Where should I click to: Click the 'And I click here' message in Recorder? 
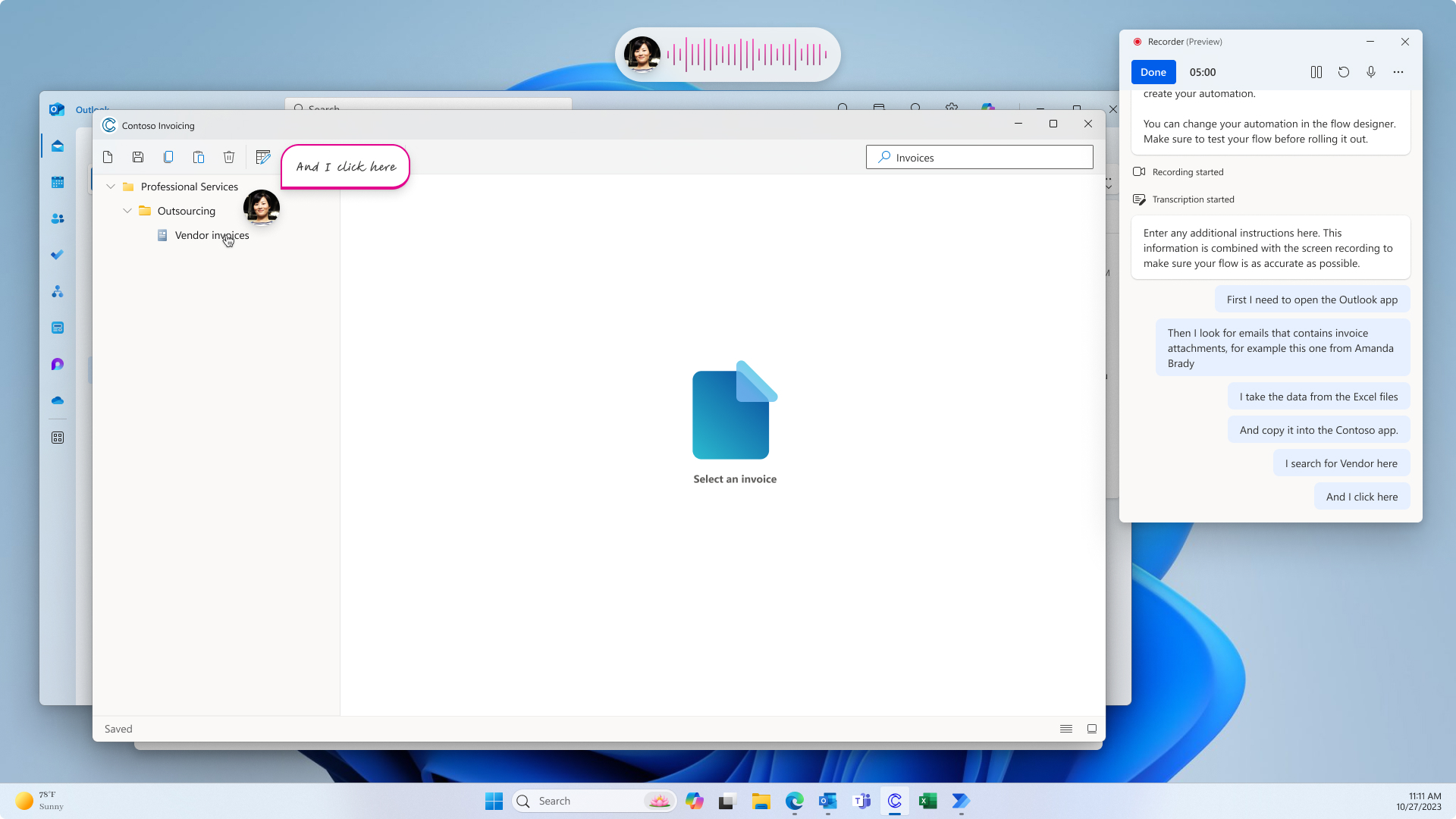(1362, 497)
